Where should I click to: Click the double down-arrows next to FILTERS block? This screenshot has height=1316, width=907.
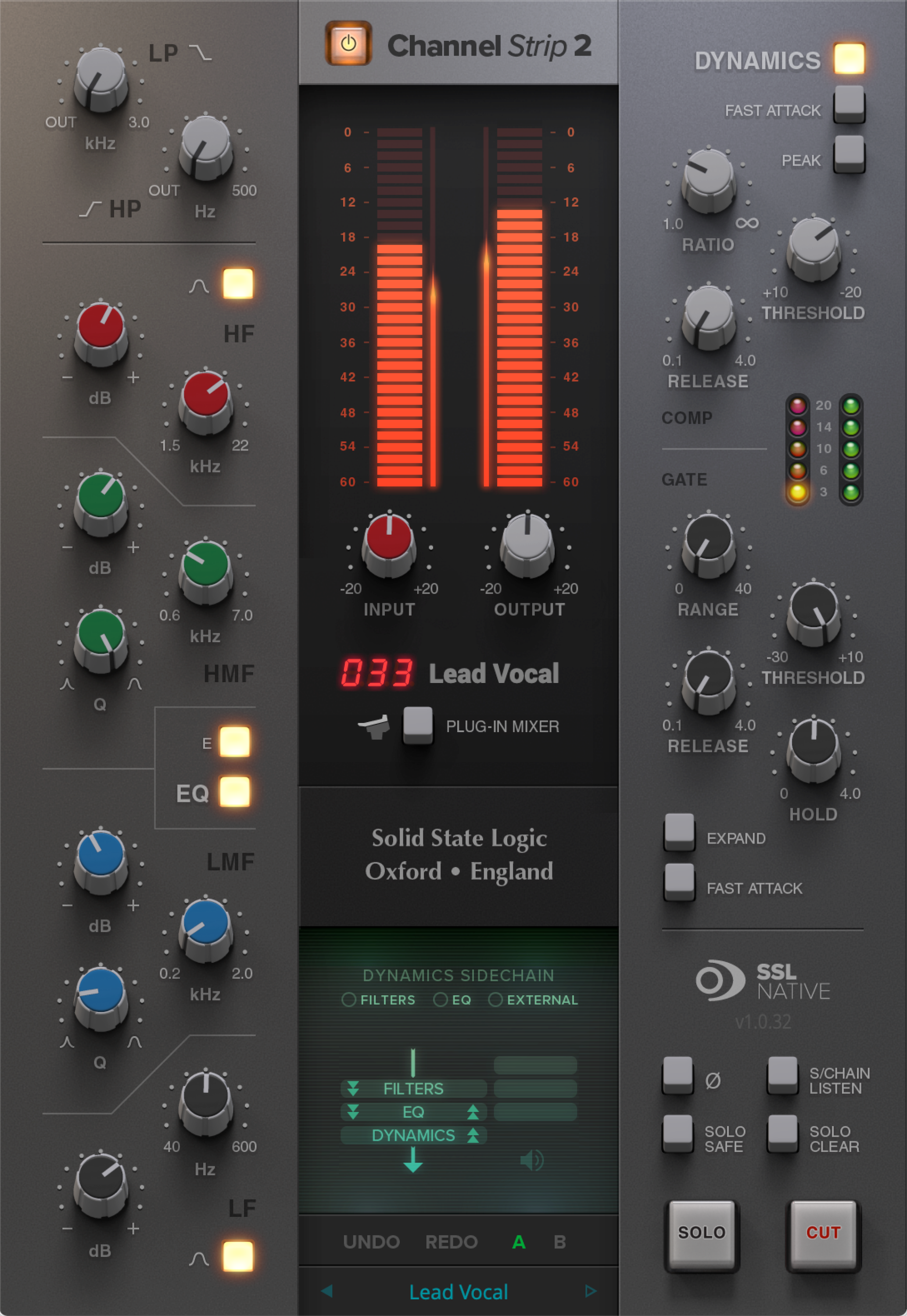click(354, 1089)
